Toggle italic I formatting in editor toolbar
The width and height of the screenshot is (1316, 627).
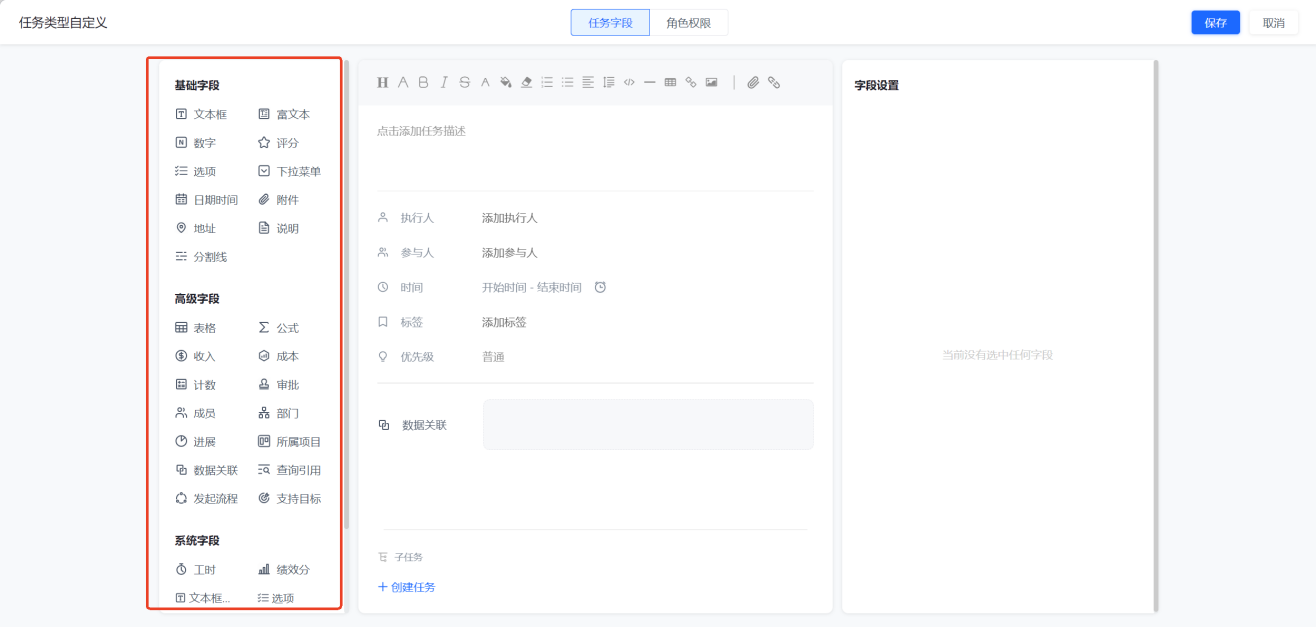(444, 82)
